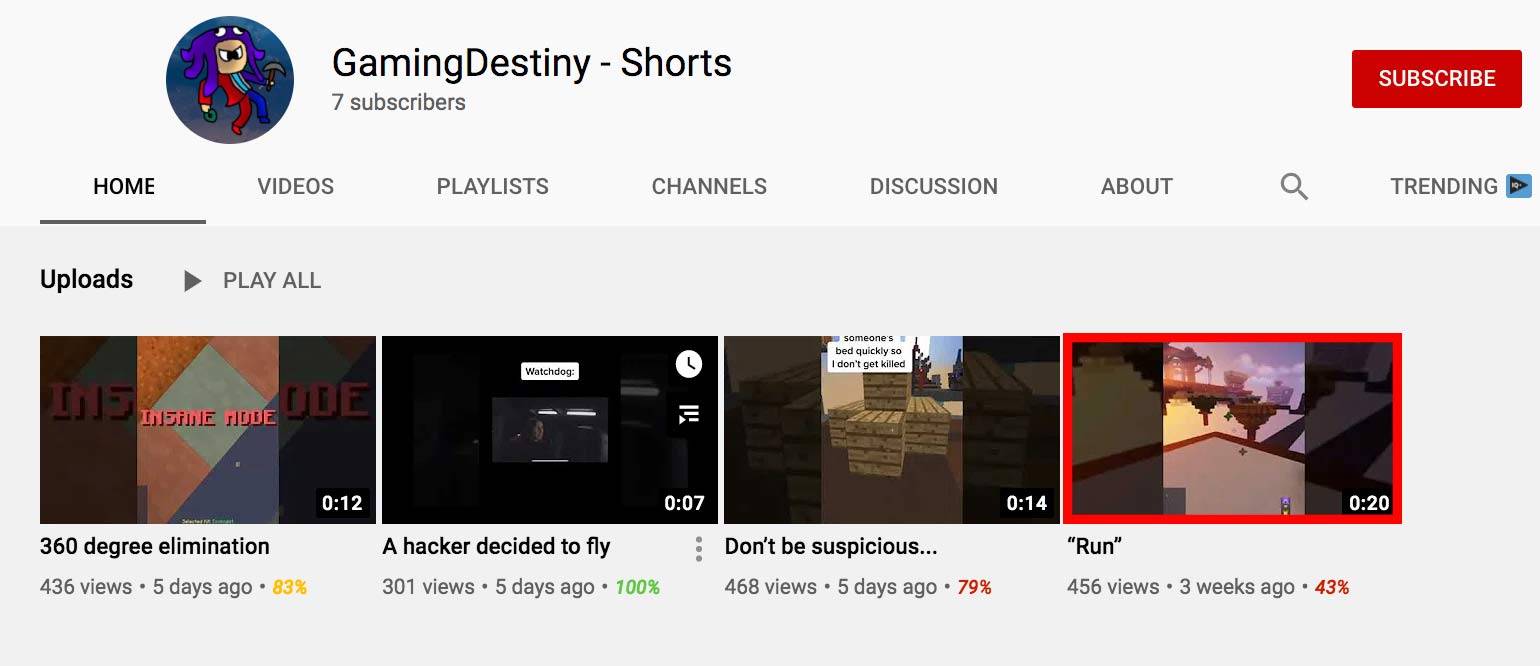
Task: Click the Trending tab flag icon
Action: click(x=1519, y=186)
